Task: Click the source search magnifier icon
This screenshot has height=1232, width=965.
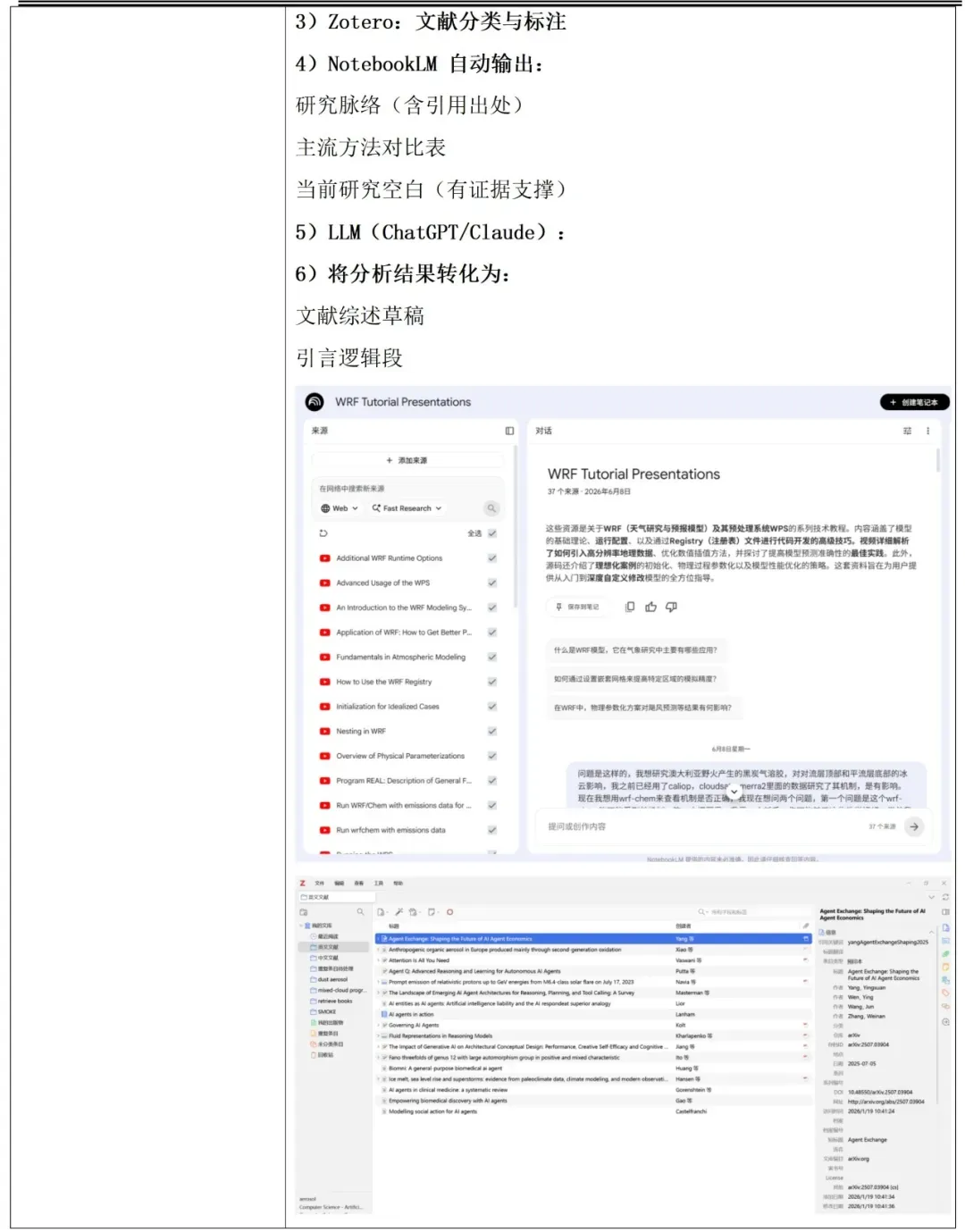Action: (491, 508)
